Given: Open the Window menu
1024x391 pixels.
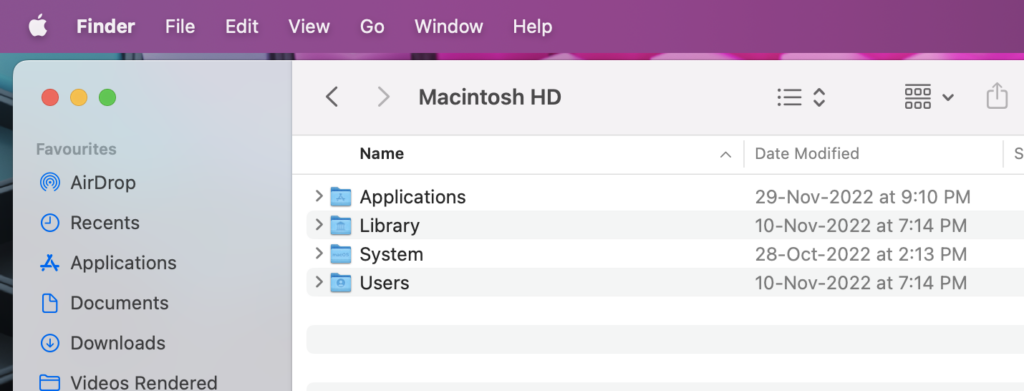Looking at the screenshot, I should (449, 27).
